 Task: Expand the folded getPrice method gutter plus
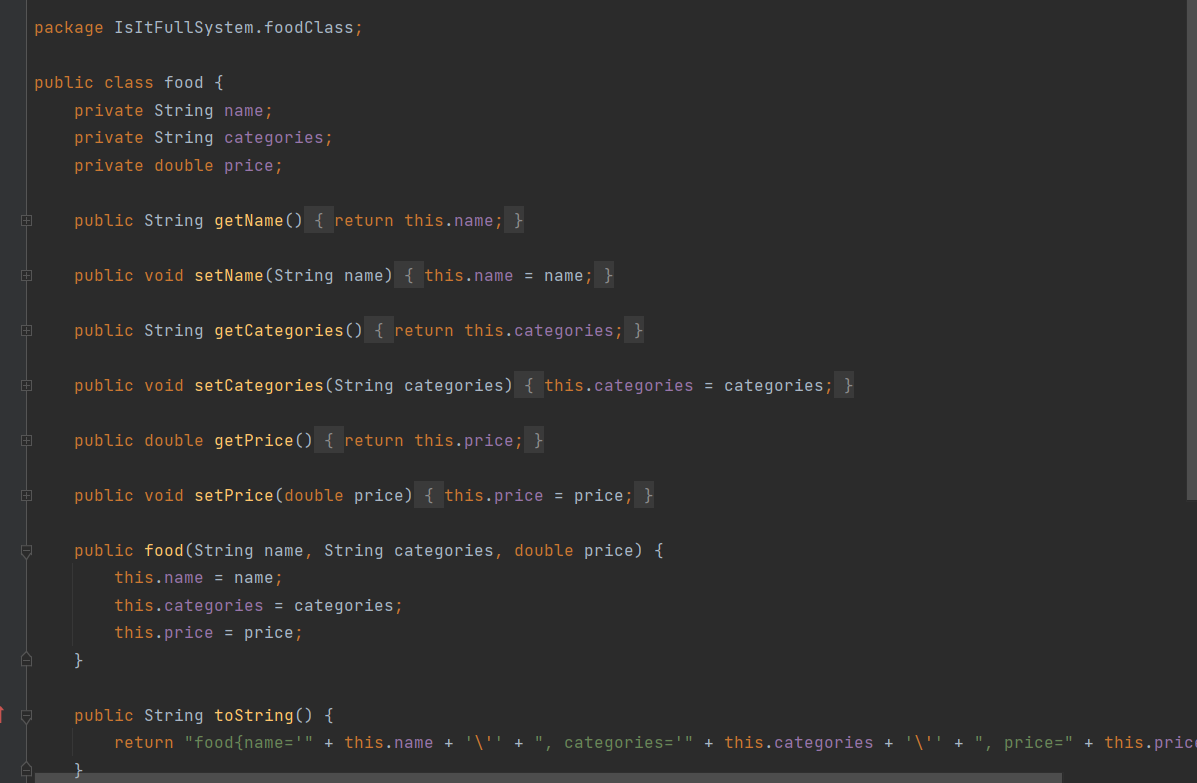point(26,440)
